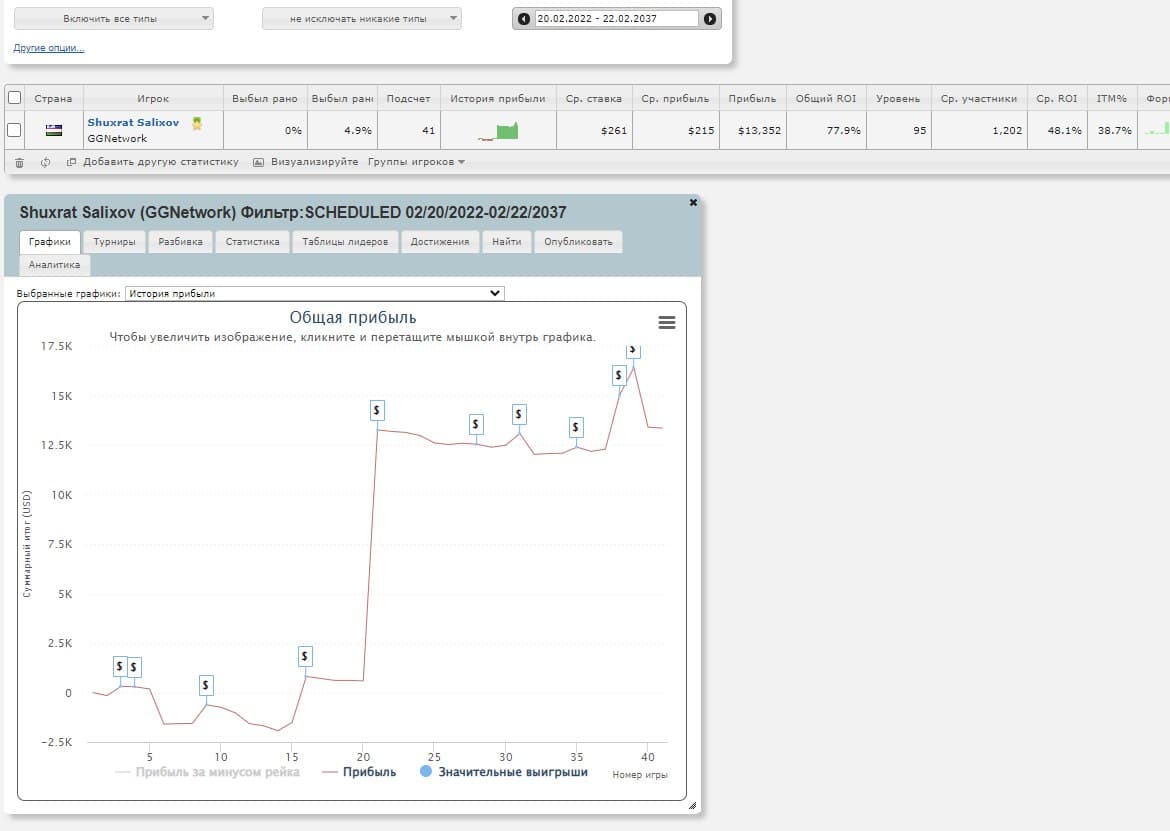This screenshot has width=1170, height=831.
Task: Open the Включить все типы dropdown
Action: click(x=113, y=19)
